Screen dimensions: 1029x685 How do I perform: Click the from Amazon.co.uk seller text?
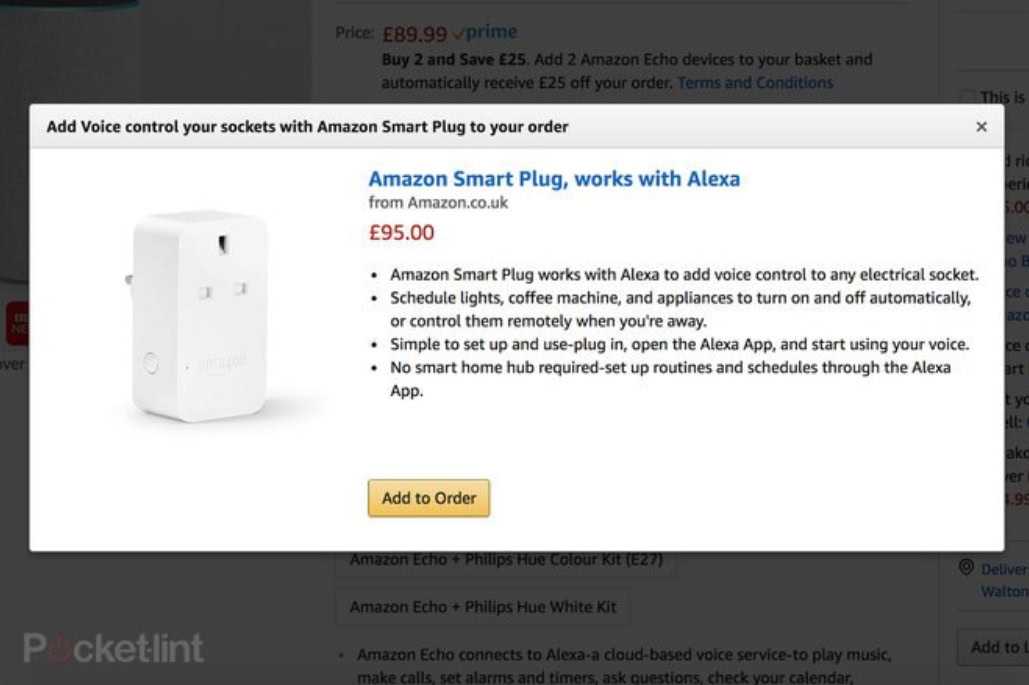tap(438, 202)
